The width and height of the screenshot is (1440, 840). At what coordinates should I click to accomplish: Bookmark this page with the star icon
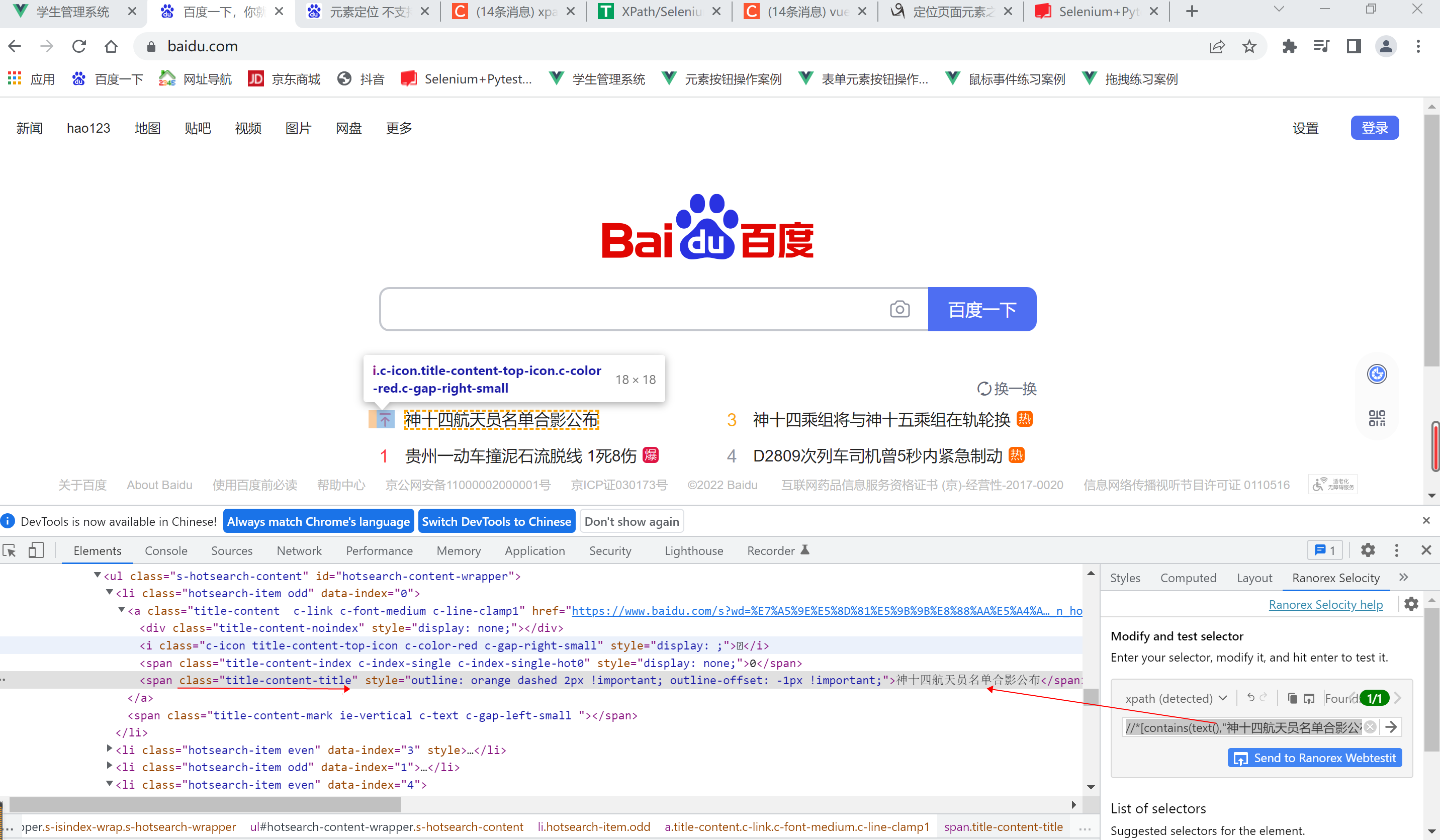1249,46
